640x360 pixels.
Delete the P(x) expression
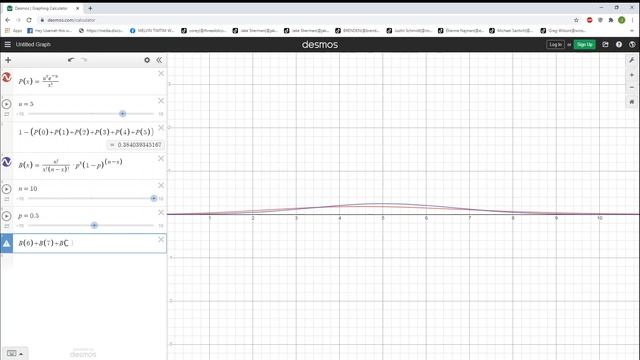(161, 73)
